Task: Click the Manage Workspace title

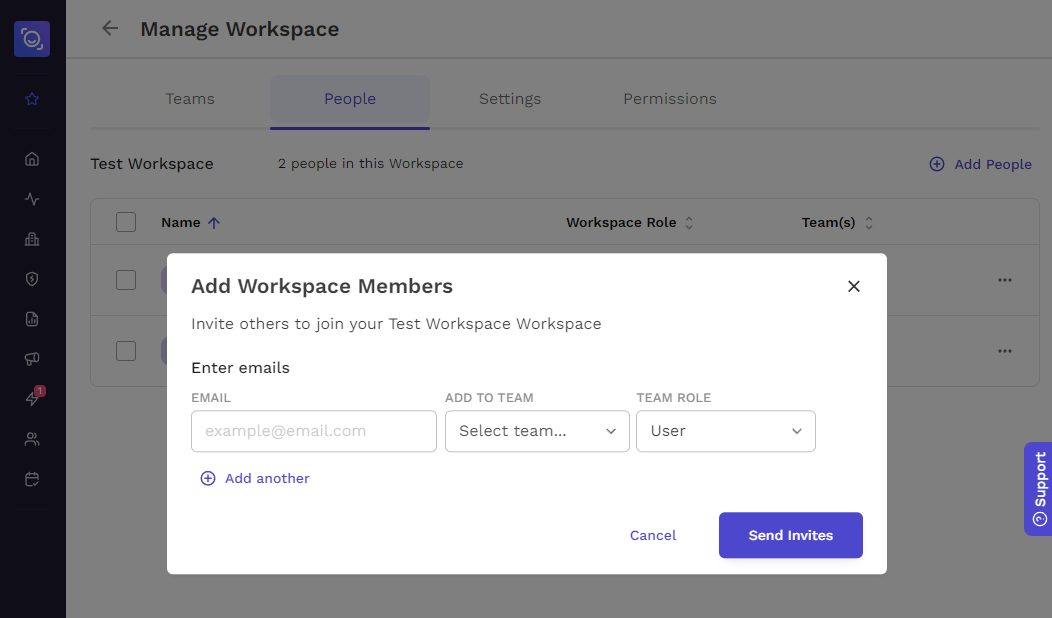Action: 240,30
